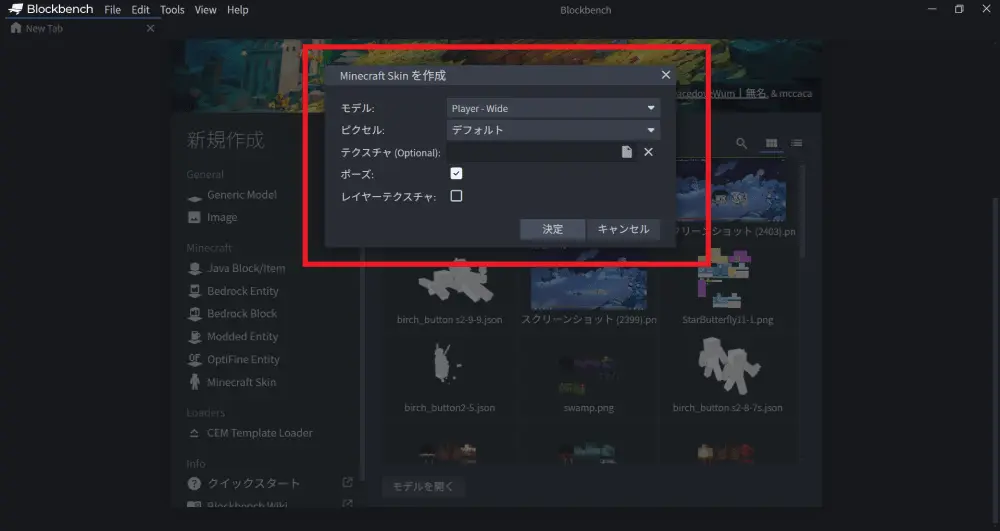Click the search icon above file list
The height and width of the screenshot is (531, 1000).
[742, 143]
